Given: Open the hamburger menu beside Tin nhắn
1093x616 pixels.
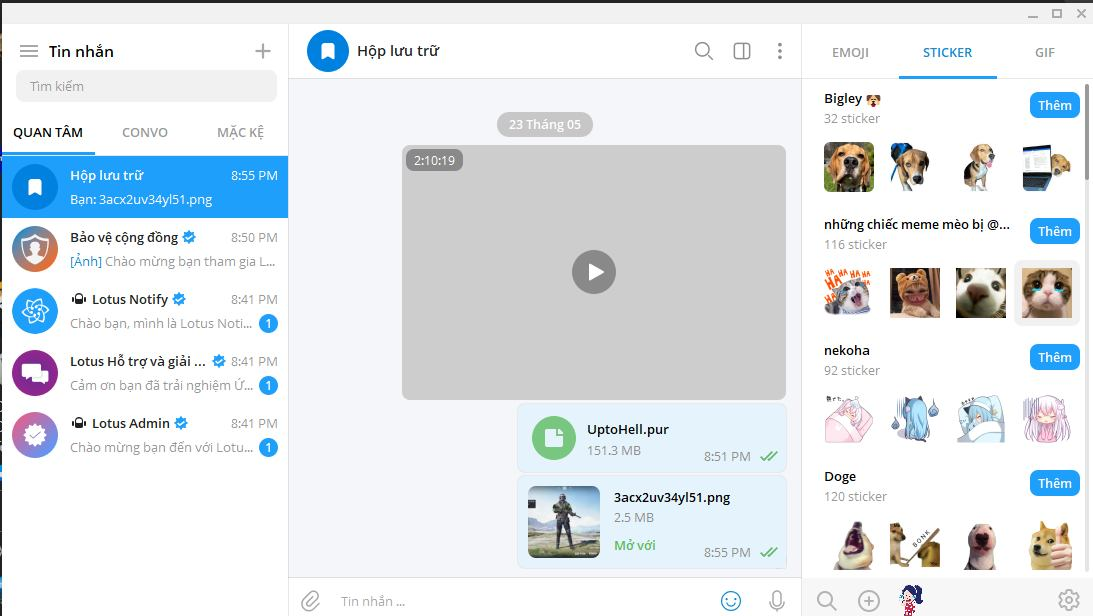Looking at the screenshot, I should pyautogui.click(x=29, y=51).
